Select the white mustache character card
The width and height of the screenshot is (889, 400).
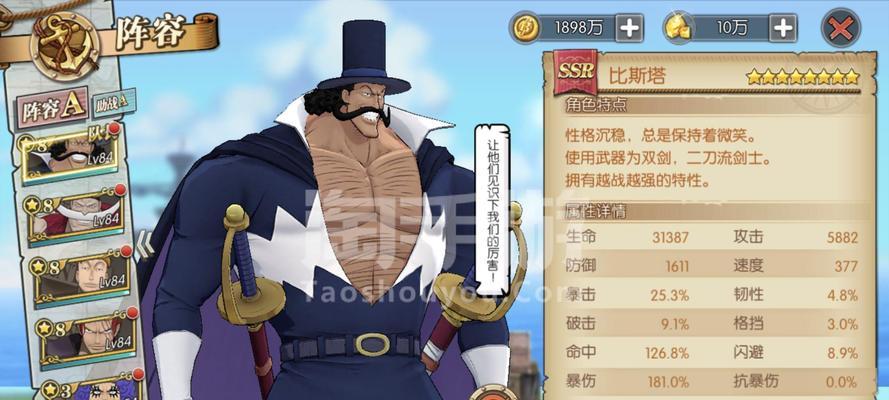coord(76,216)
